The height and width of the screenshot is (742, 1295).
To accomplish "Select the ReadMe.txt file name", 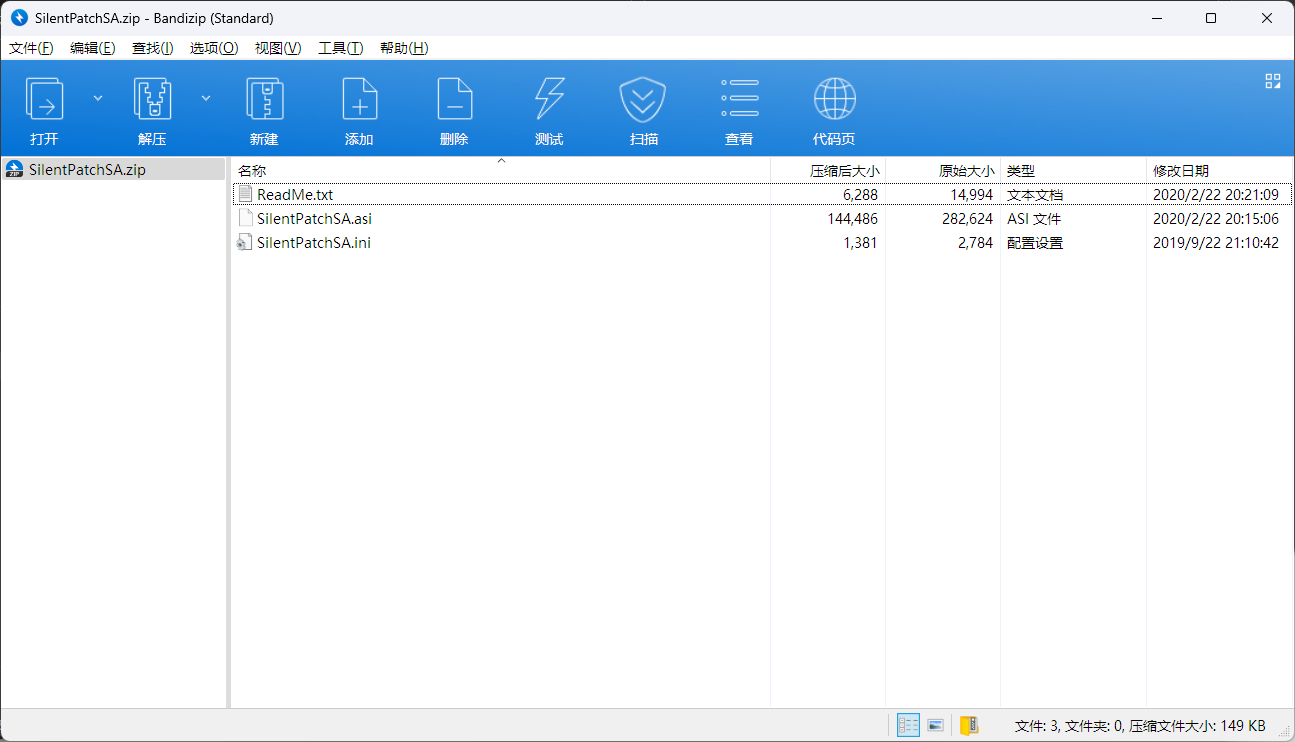I will [295, 194].
